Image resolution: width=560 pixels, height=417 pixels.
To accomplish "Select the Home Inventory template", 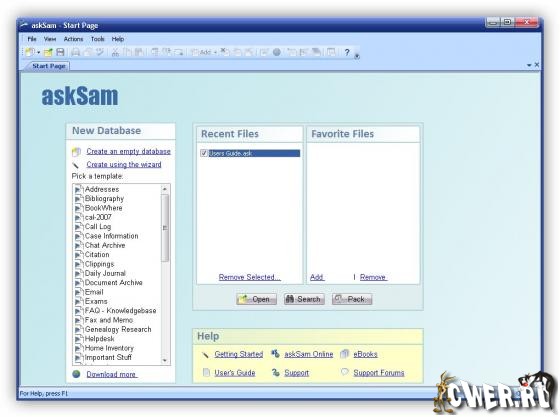I will [x=109, y=348].
